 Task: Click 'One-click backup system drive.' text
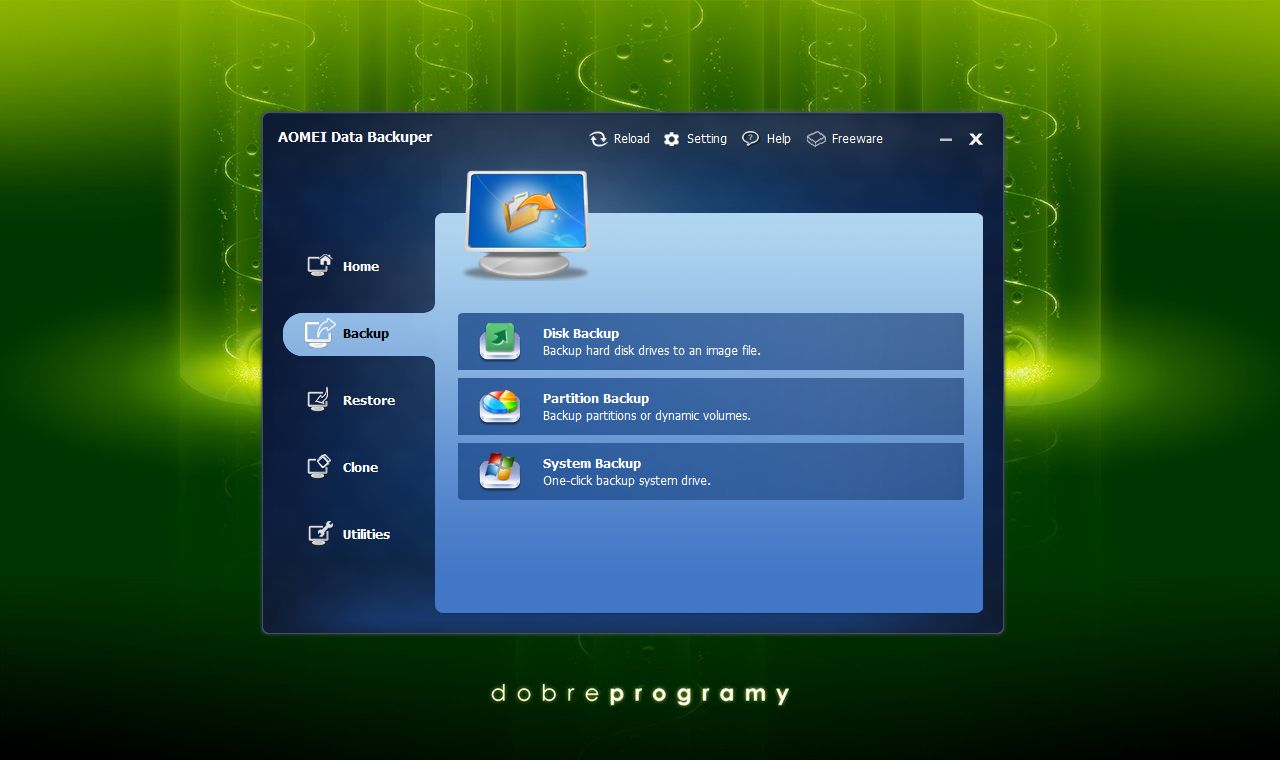tap(627, 481)
